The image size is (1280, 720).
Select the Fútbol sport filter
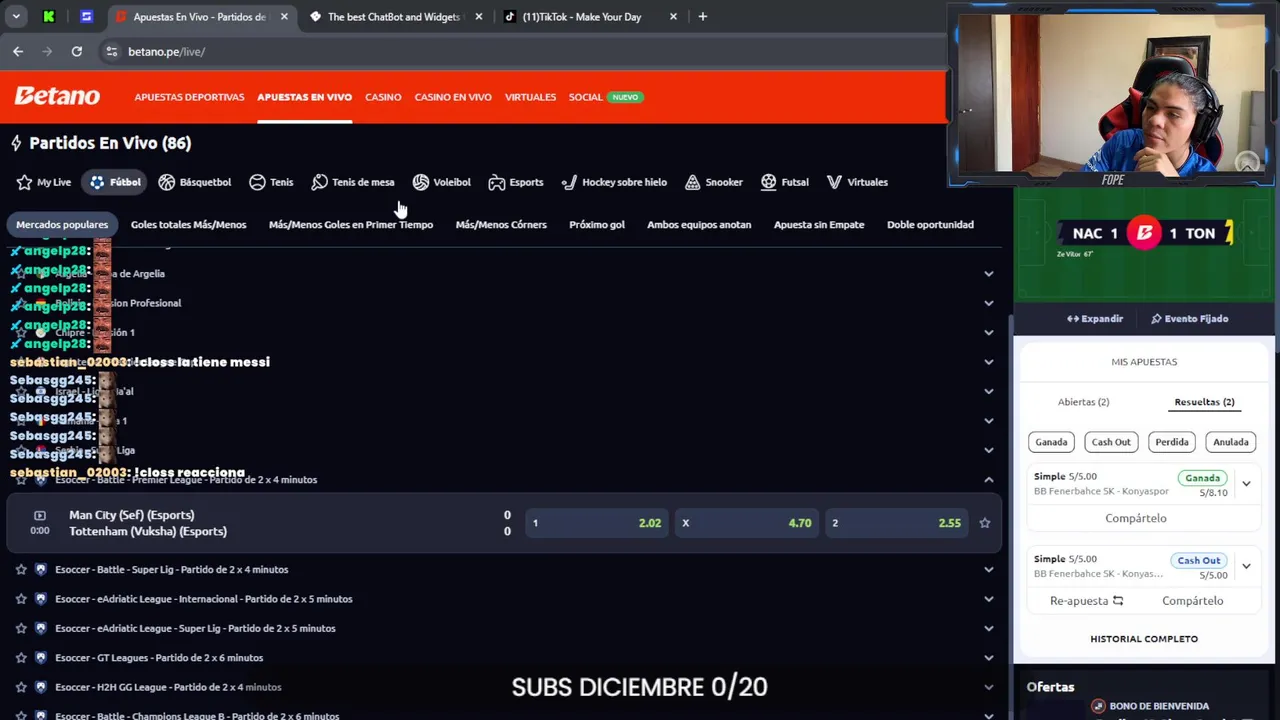[115, 182]
